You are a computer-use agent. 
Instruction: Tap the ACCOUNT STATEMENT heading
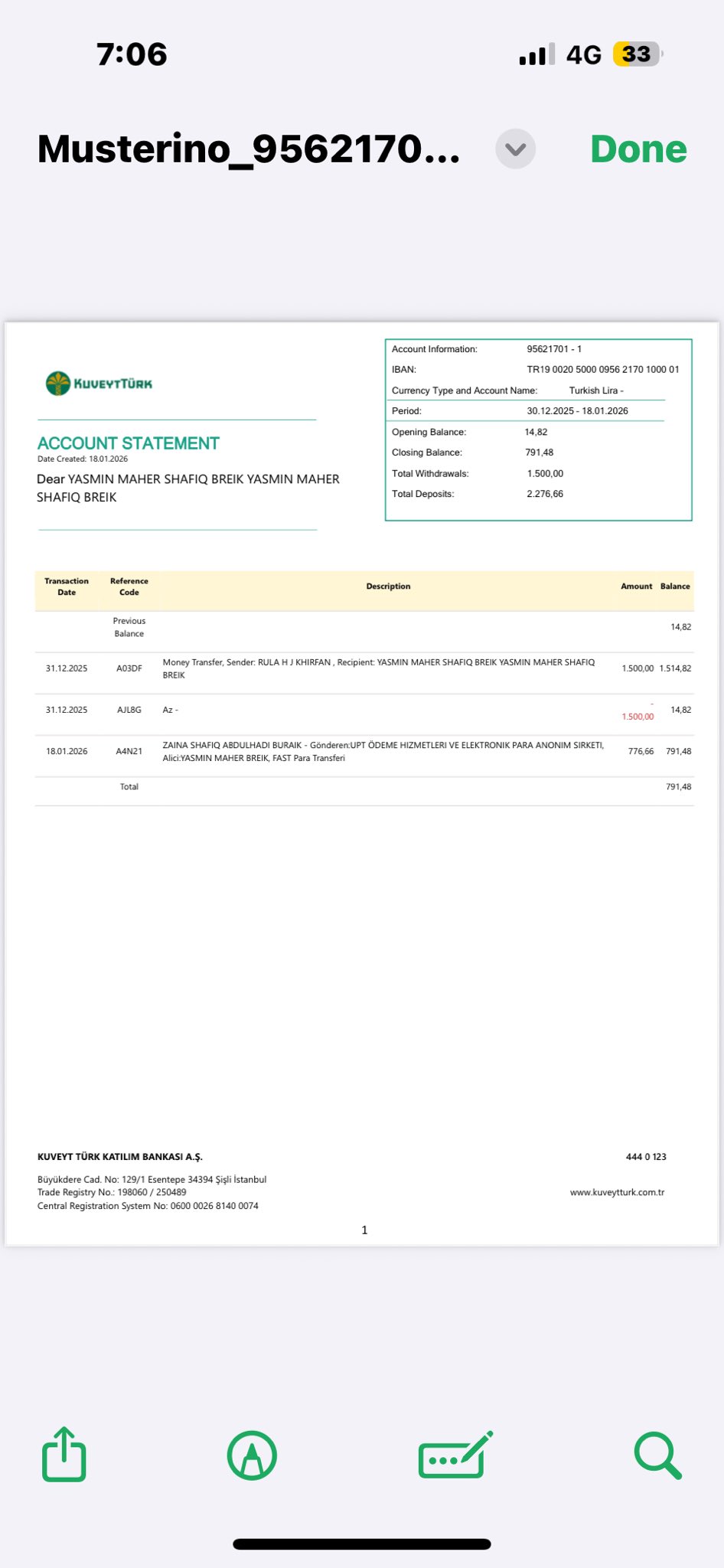coord(129,443)
